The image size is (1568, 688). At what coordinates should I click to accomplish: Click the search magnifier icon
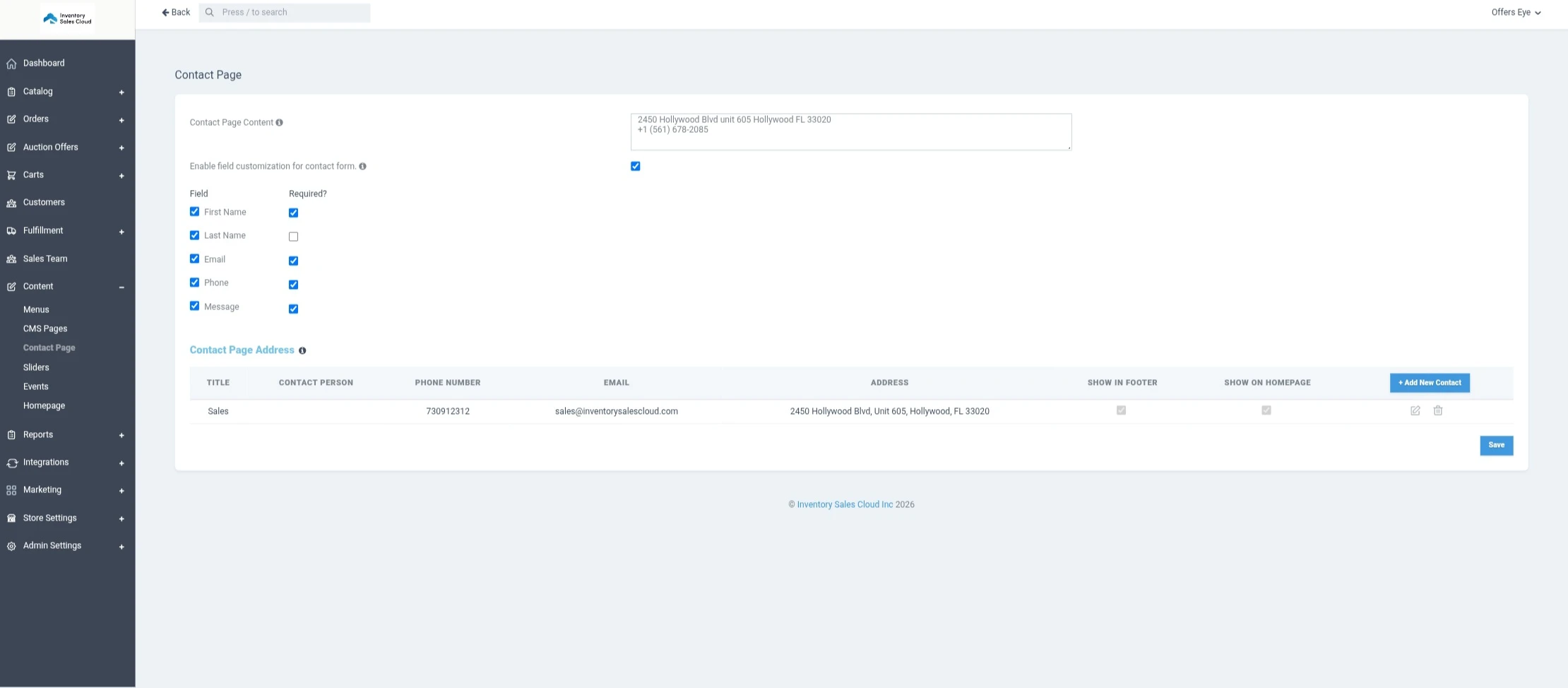[x=209, y=12]
